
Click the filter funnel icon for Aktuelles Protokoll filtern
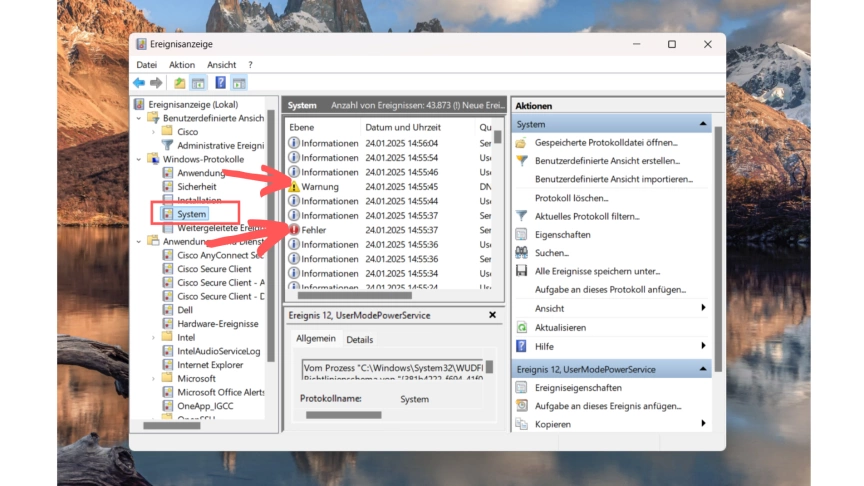coord(521,216)
